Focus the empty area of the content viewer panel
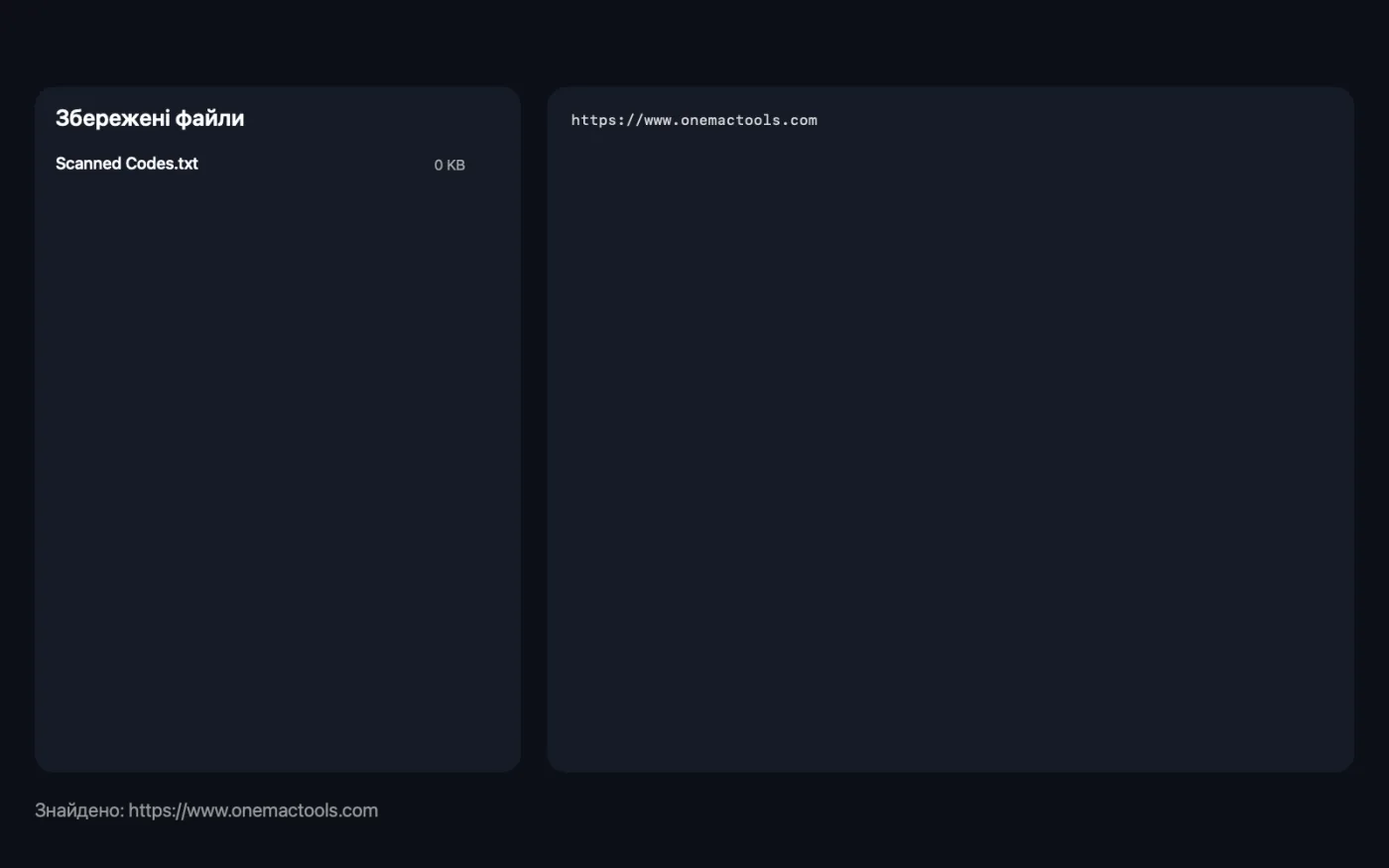Viewport: 1389px width, 868px height. click(950, 446)
